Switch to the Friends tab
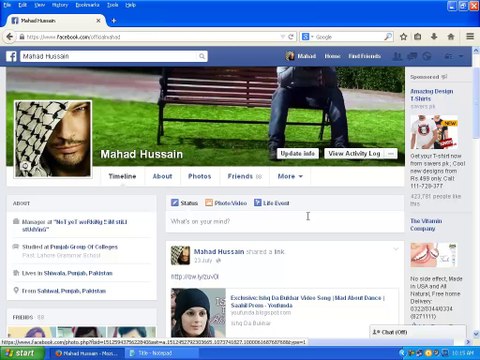Screen dimensions: 480x360 244,176
